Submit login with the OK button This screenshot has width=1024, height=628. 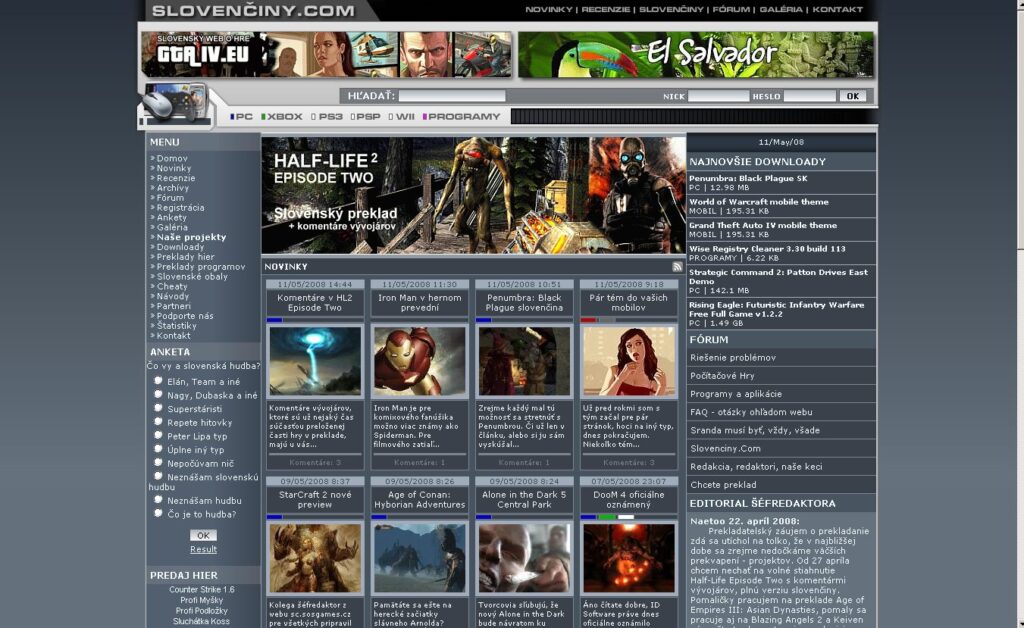[853, 96]
